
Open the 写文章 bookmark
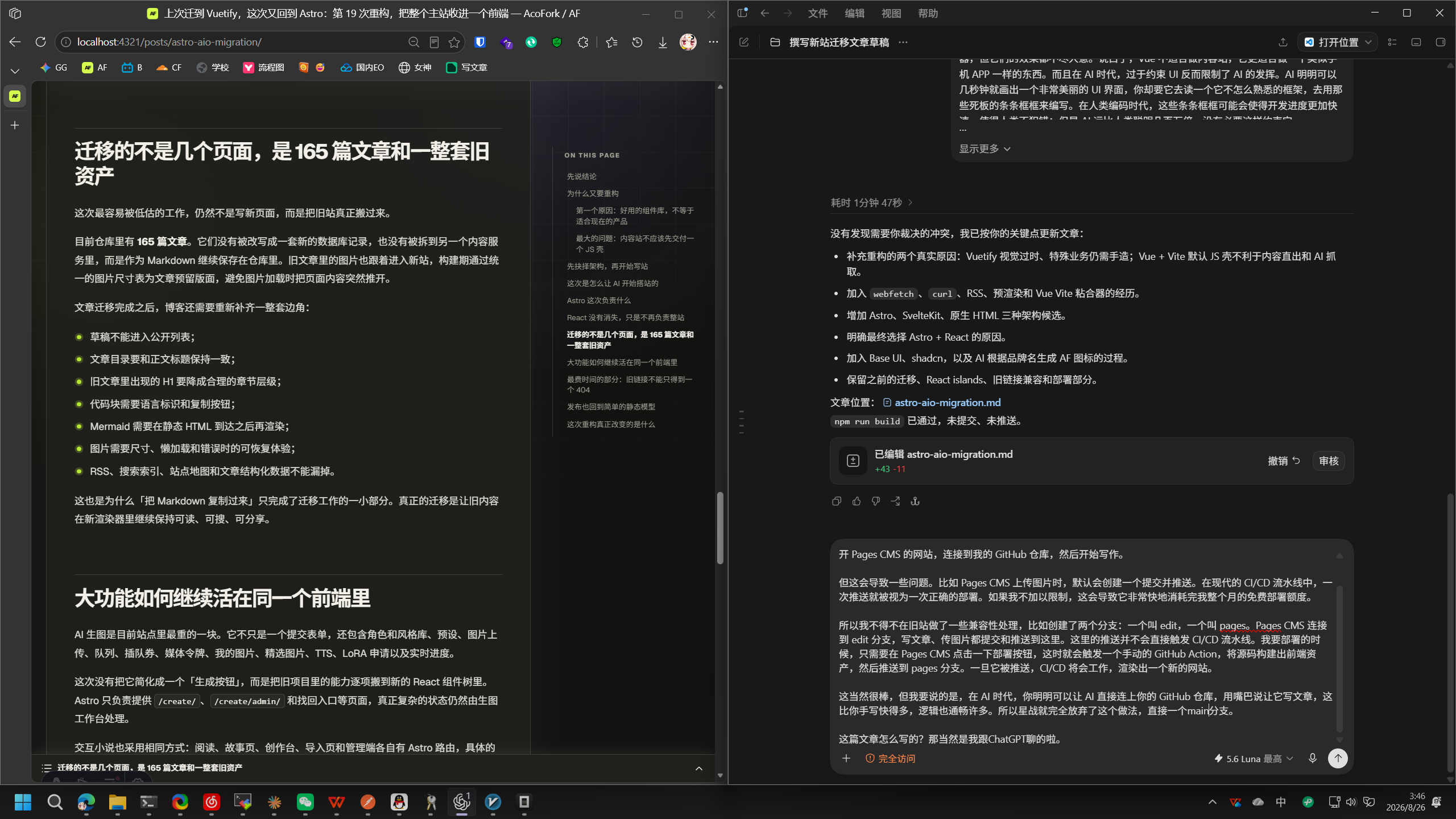pos(467,68)
